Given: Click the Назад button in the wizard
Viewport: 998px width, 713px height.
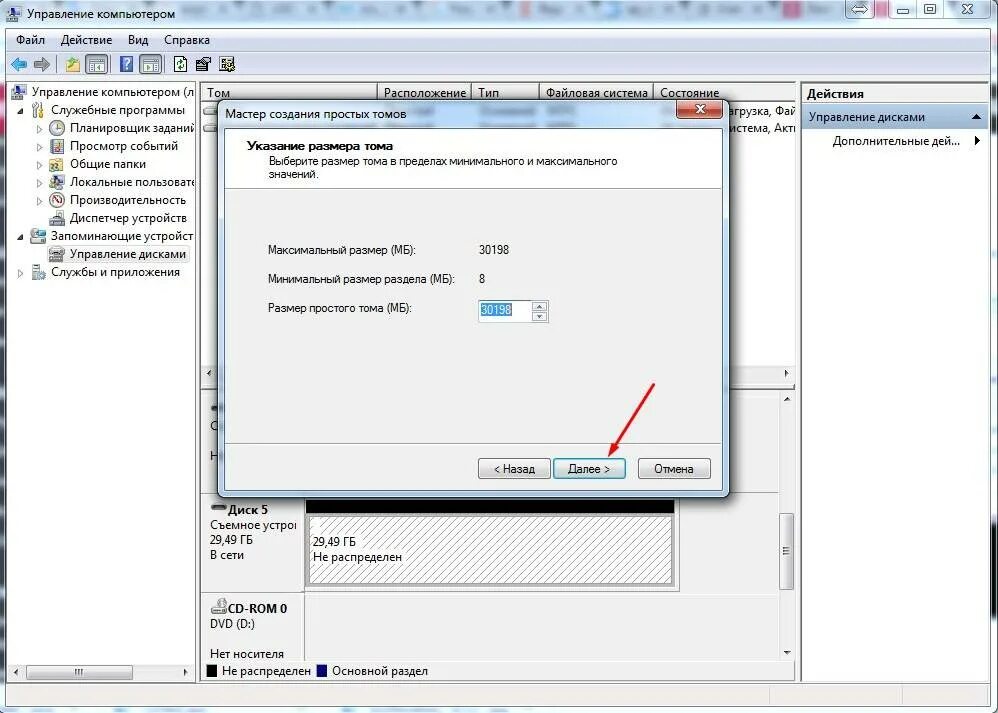Looking at the screenshot, I should [514, 469].
